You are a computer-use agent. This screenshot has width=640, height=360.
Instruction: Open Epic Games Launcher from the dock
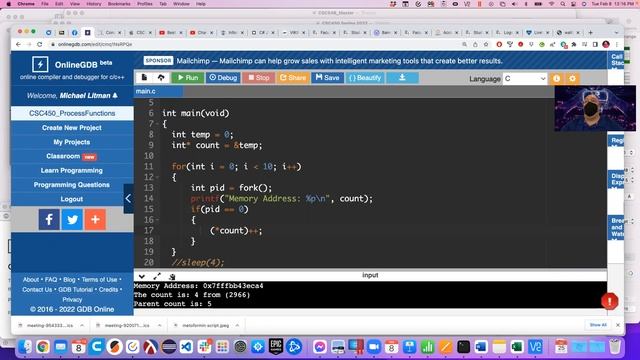[276, 347]
